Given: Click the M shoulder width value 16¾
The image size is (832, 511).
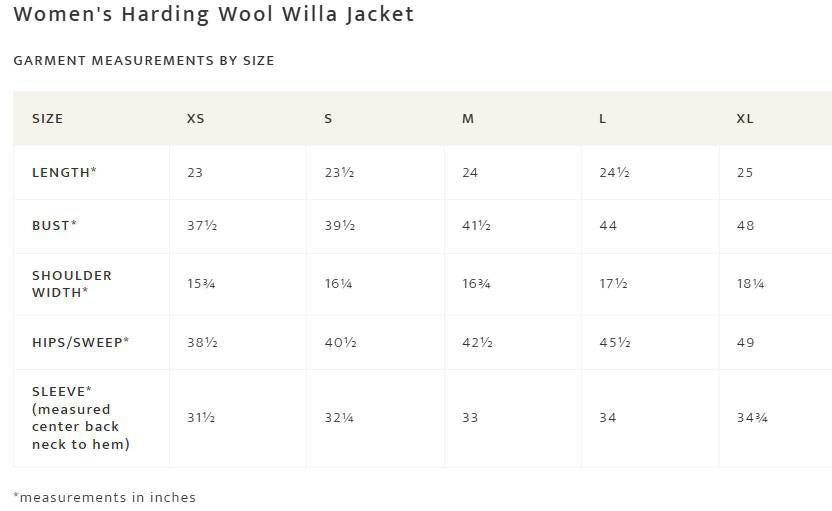Looking at the screenshot, I should pos(476,284).
